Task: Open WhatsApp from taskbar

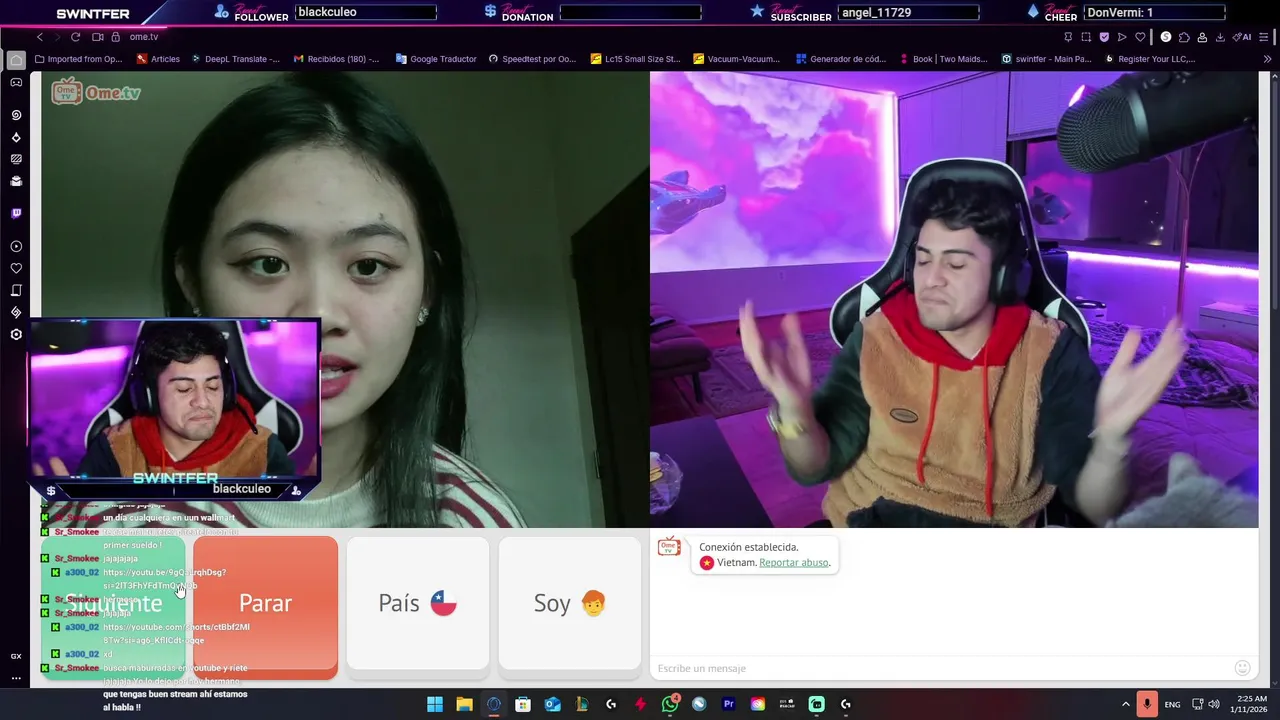Action: pos(670,704)
